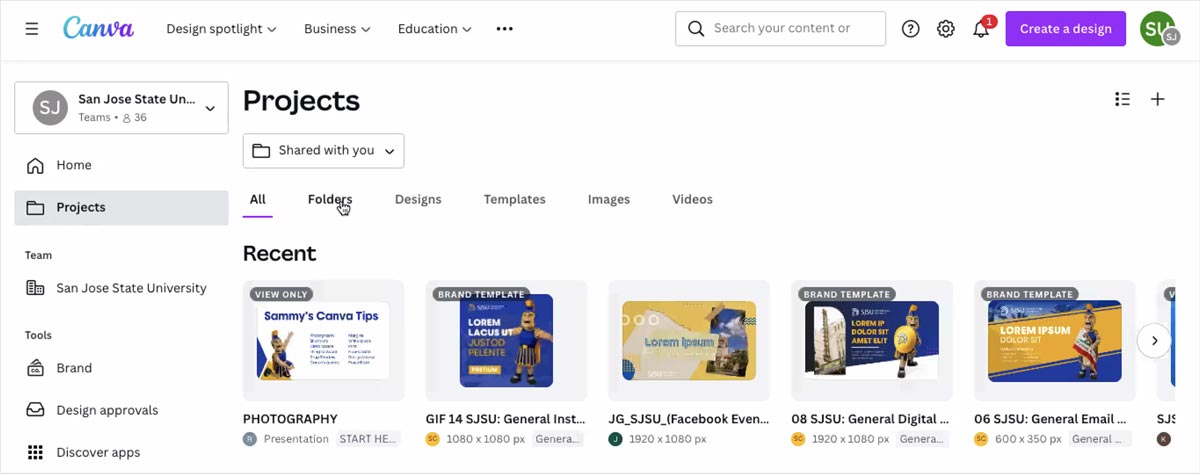Open the hamburger main menu
This screenshot has width=1200, height=474.
[x=32, y=29]
